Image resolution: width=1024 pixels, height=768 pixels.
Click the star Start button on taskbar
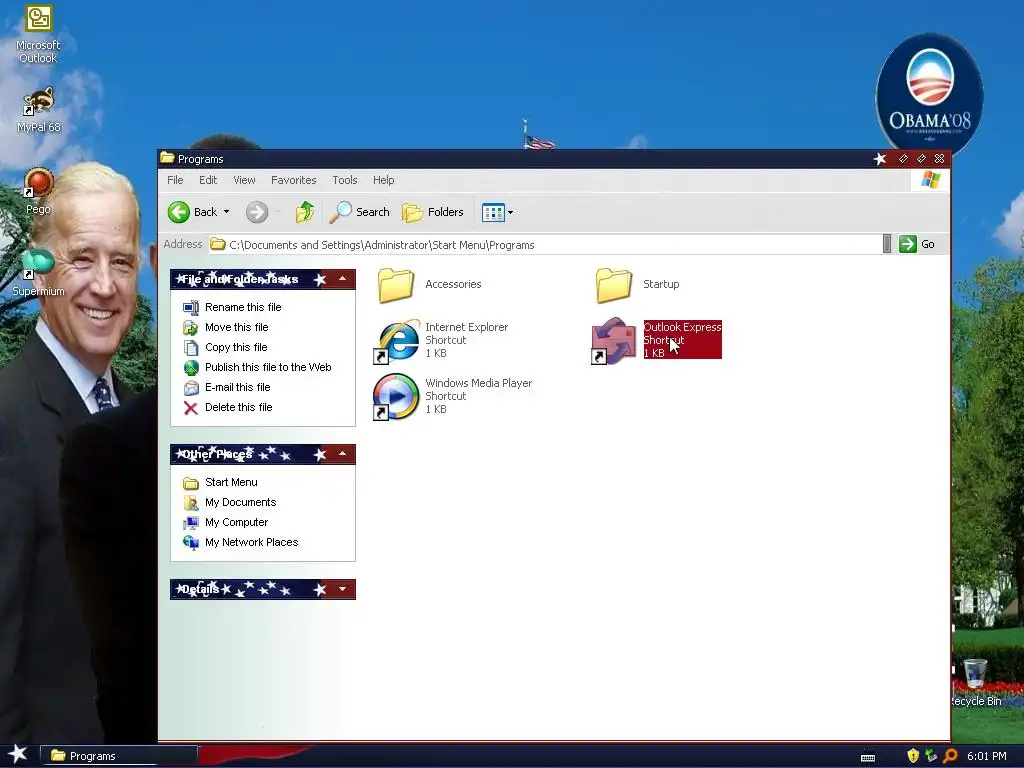18,755
